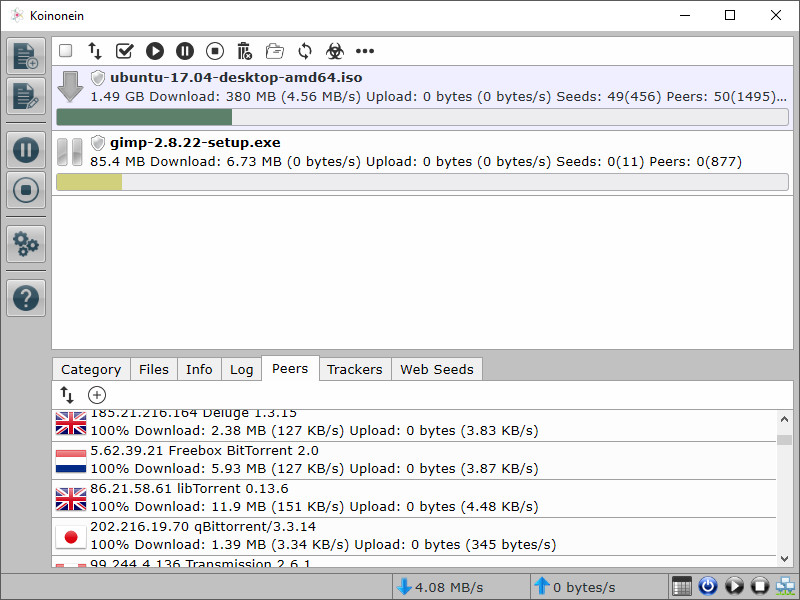Switch to the Category tab

tap(91, 369)
